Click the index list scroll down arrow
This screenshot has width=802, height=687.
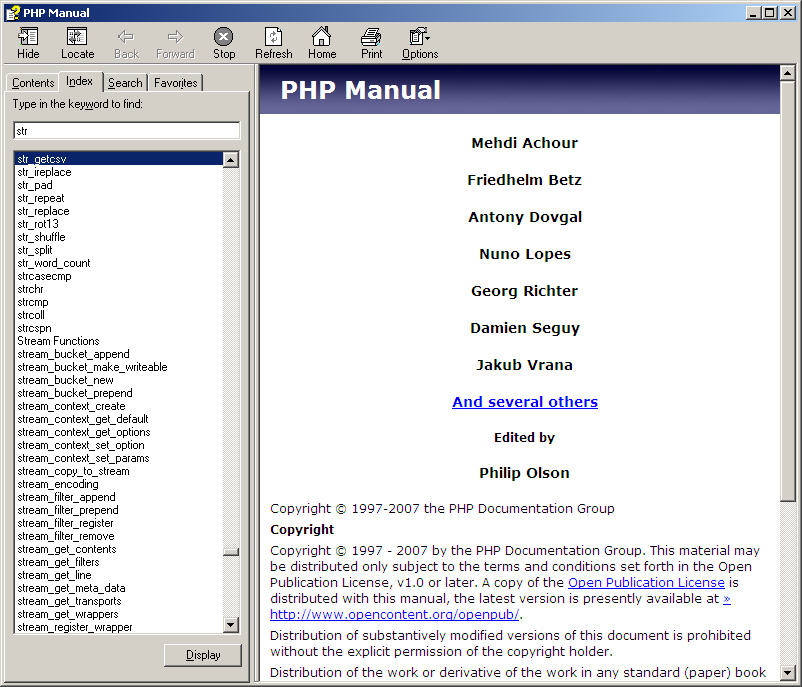coord(231,624)
